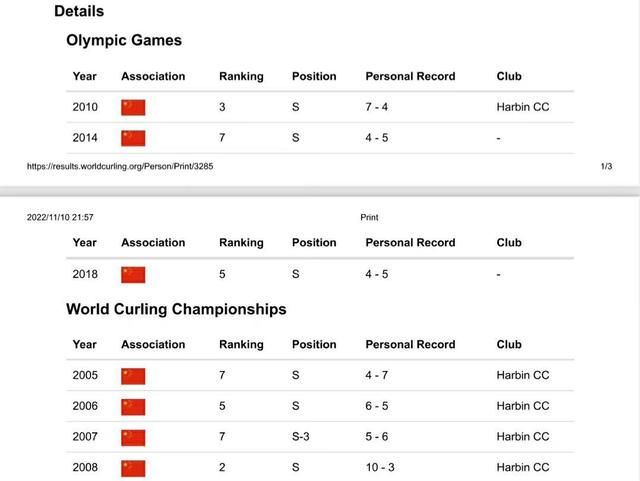The height and width of the screenshot is (481, 640).
Task: Click the 2022/11/10 21:57 timestamp
Action: coord(60,217)
